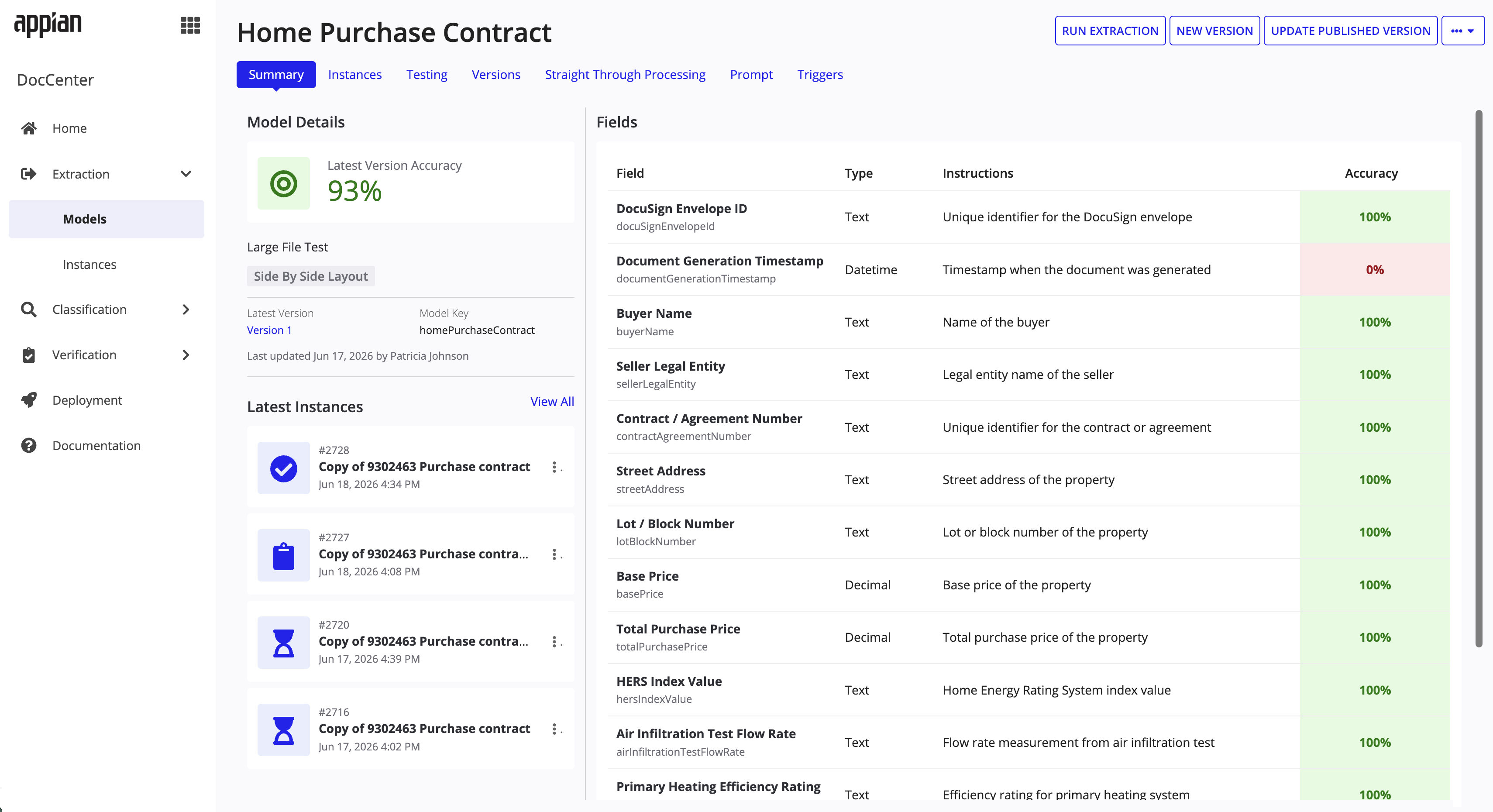Click the 0% accuracy cell for Document Generation Timestamp
The image size is (1493, 812).
coord(1375,269)
